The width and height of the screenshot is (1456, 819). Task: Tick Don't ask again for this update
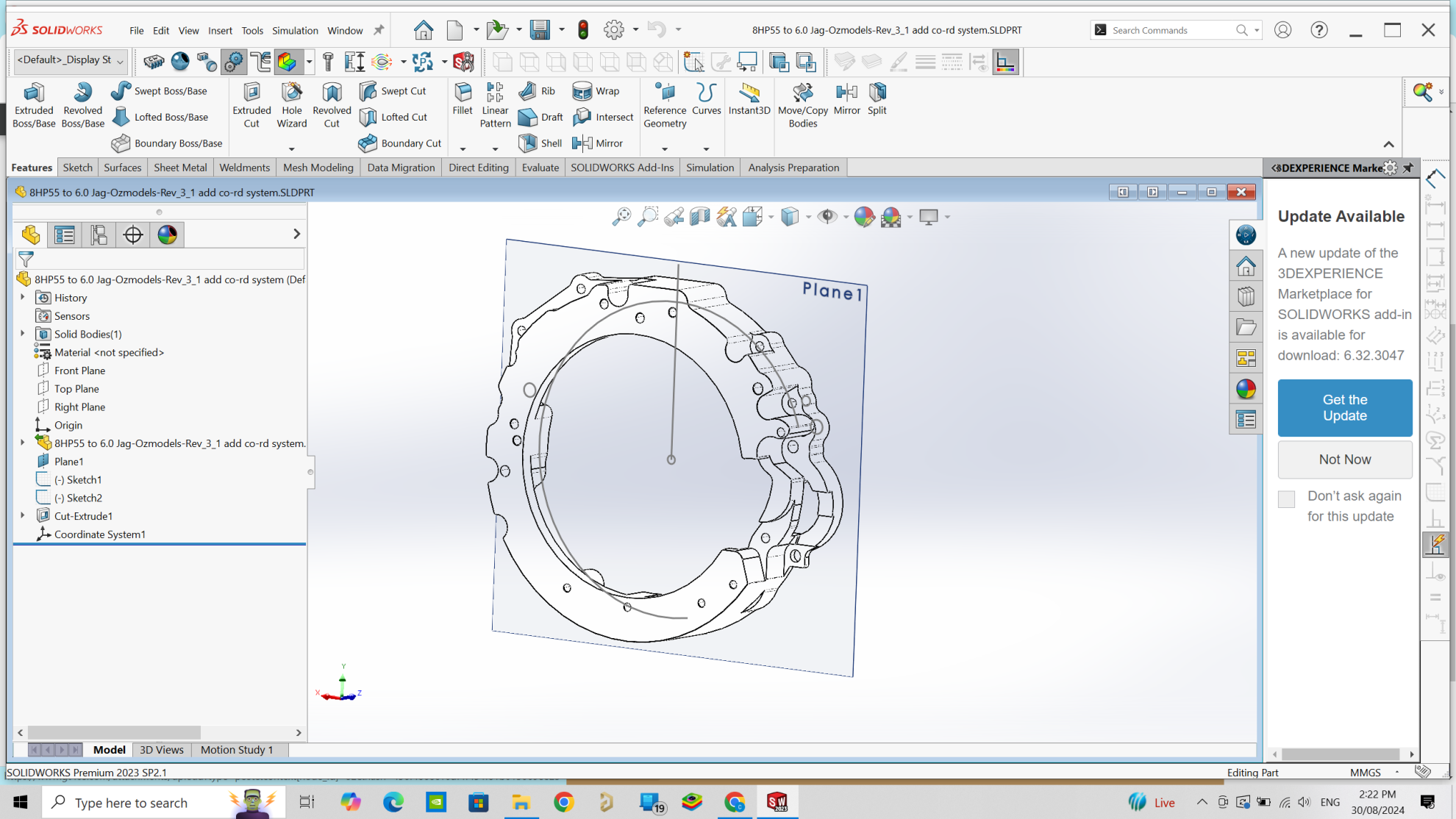pyautogui.click(x=1286, y=499)
